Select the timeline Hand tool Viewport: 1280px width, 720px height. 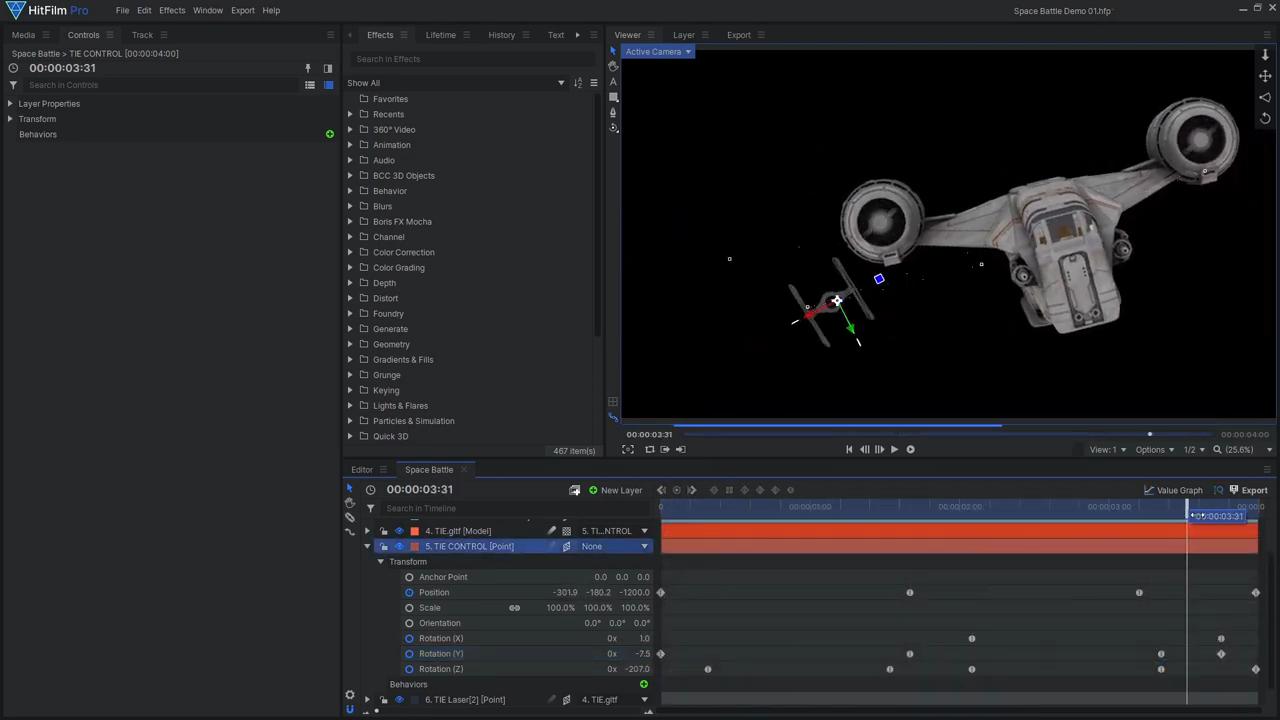coord(350,502)
